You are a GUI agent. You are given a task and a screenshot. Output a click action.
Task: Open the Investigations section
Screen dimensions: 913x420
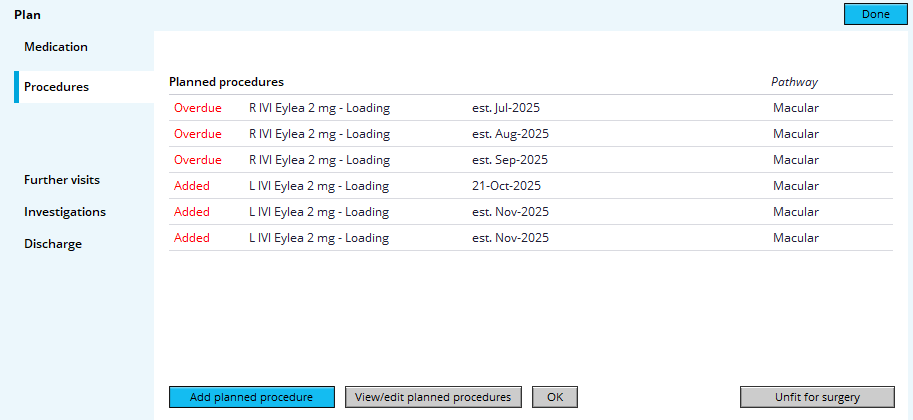click(65, 212)
